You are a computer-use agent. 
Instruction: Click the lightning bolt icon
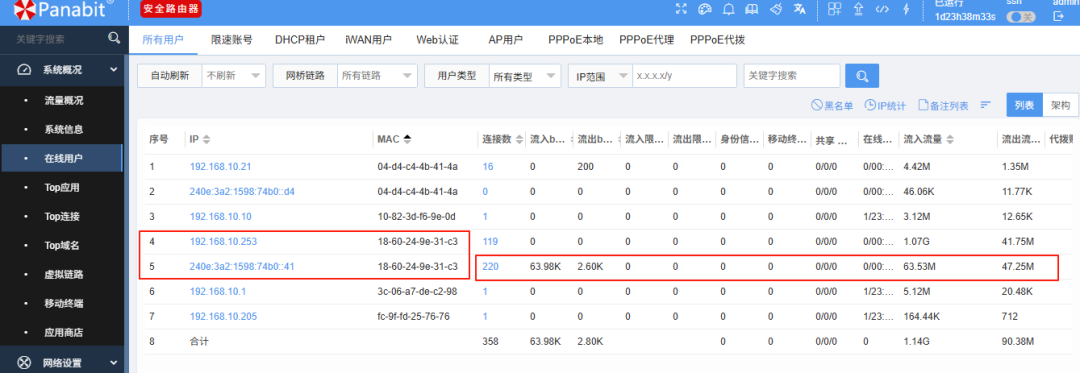[905, 9]
